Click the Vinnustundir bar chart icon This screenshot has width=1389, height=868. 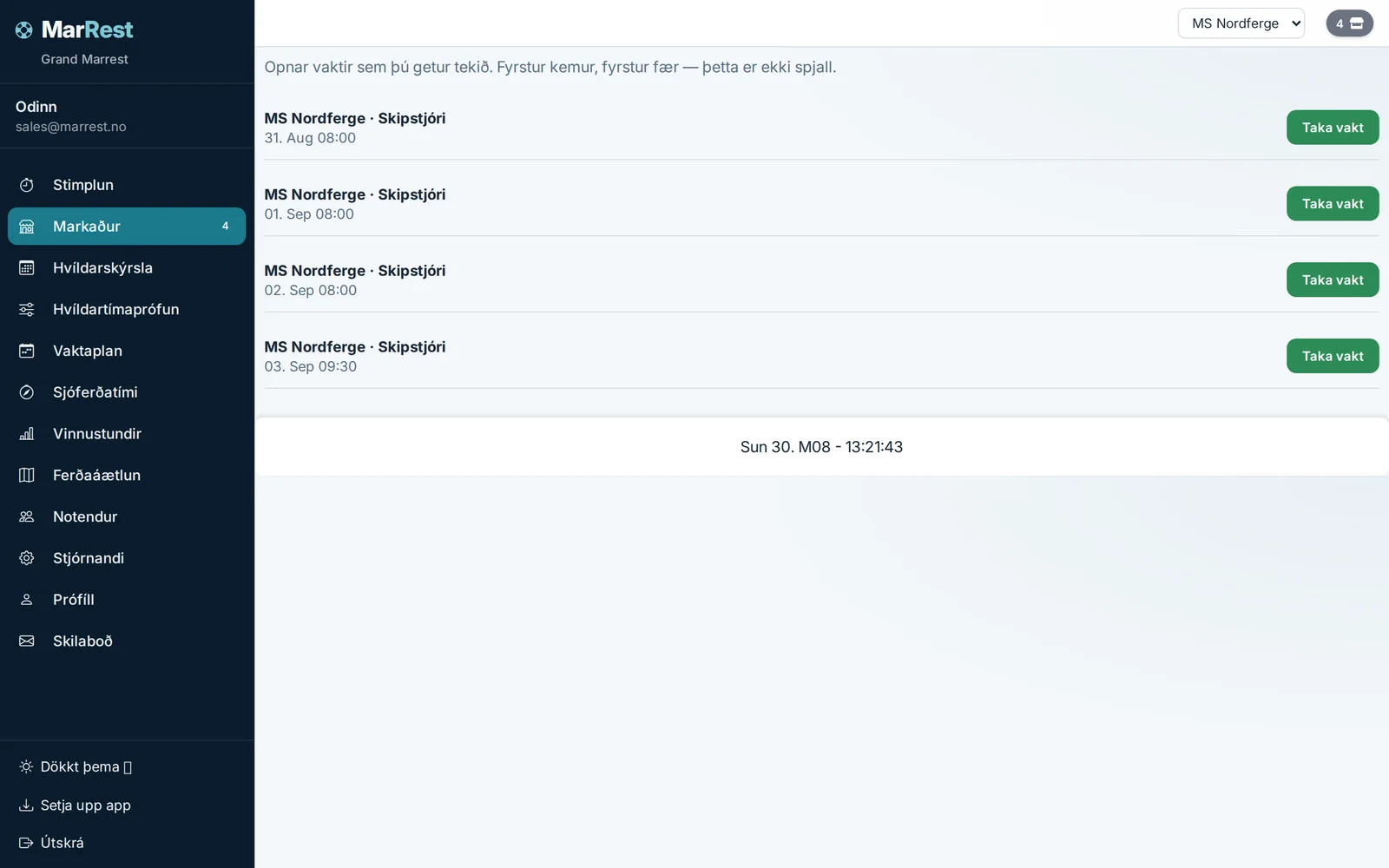click(27, 434)
